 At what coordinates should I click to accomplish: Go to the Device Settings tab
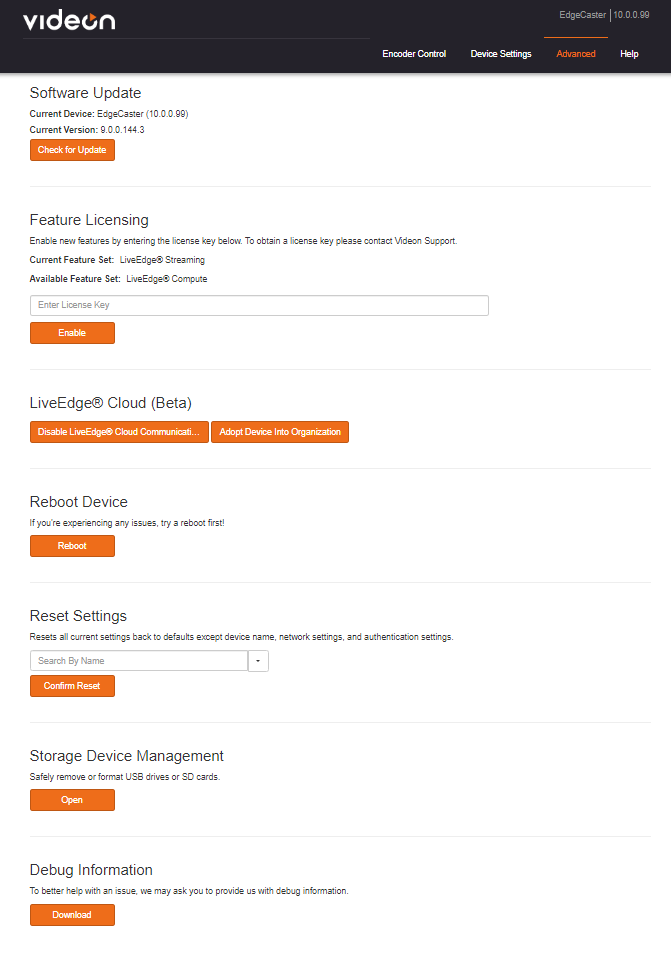[501, 54]
